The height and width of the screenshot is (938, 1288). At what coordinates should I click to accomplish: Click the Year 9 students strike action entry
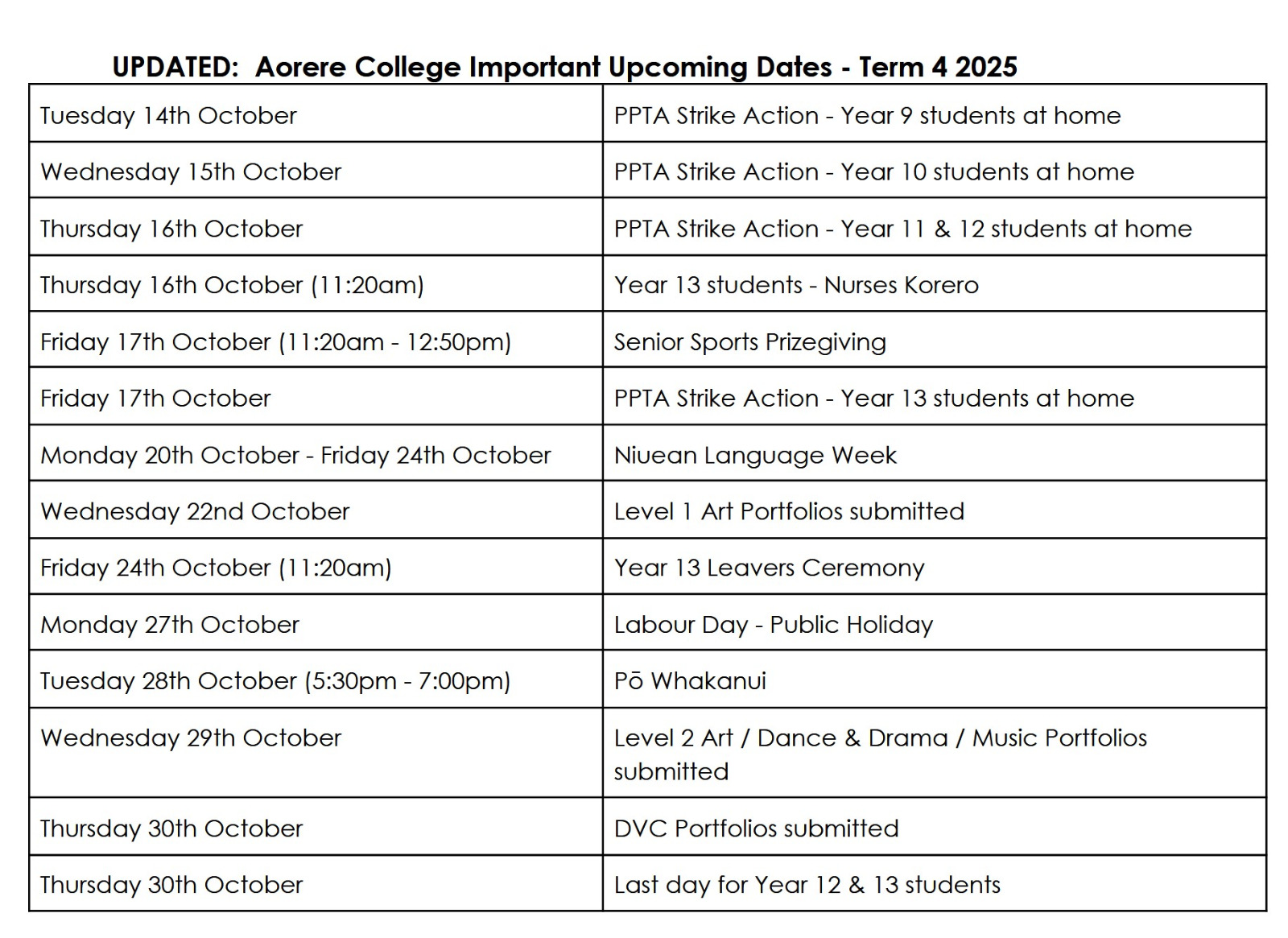[867, 116]
